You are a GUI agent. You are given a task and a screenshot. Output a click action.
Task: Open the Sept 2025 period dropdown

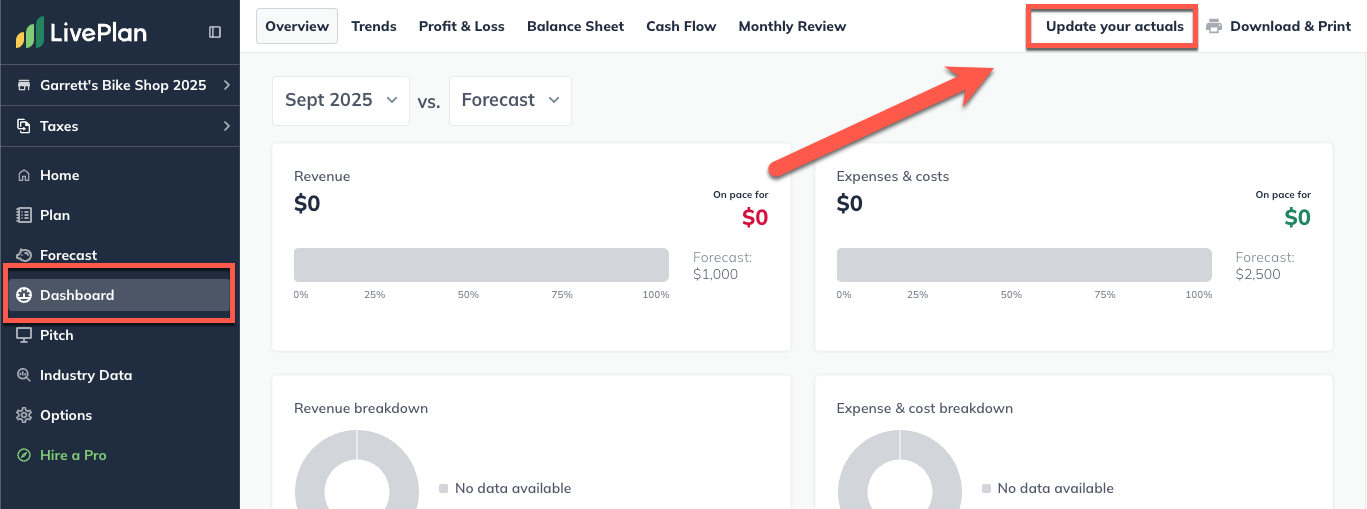[341, 100]
